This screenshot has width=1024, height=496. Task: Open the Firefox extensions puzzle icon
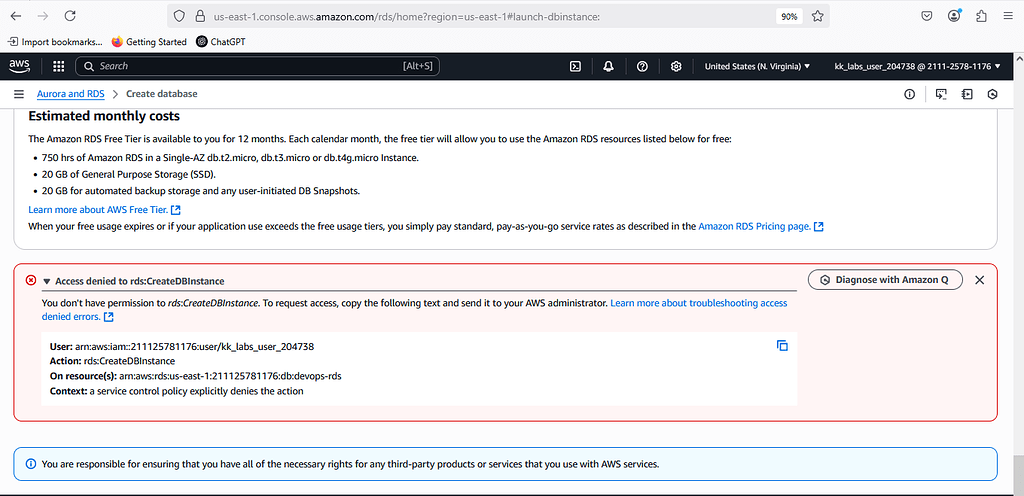pyautogui.click(x=981, y=16)
